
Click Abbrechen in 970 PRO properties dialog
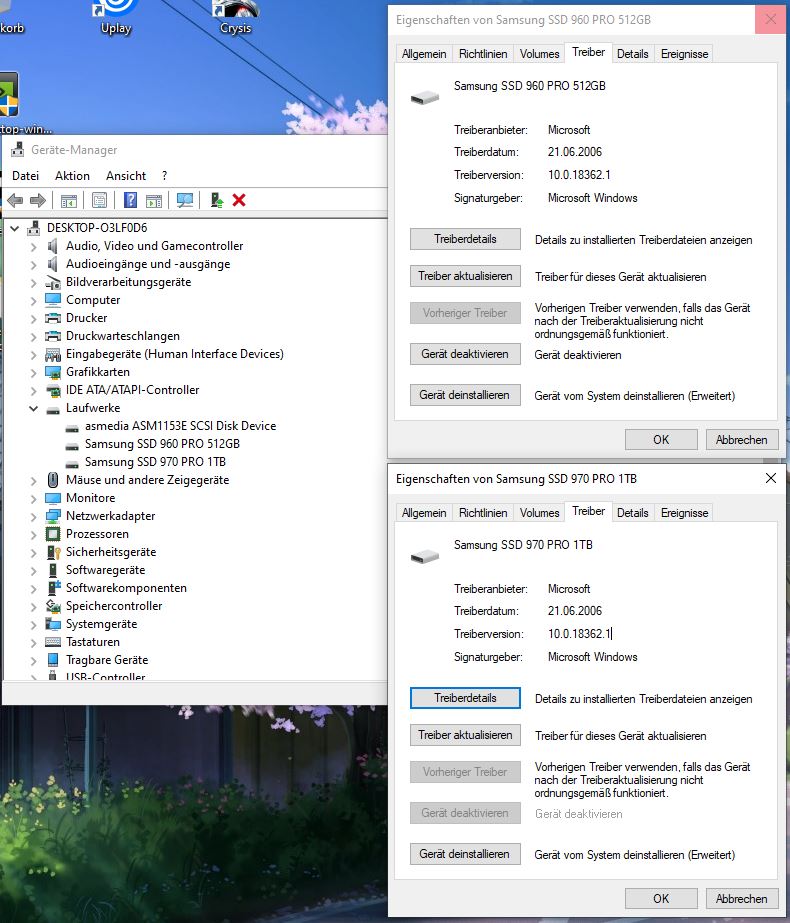pos(742,899)
